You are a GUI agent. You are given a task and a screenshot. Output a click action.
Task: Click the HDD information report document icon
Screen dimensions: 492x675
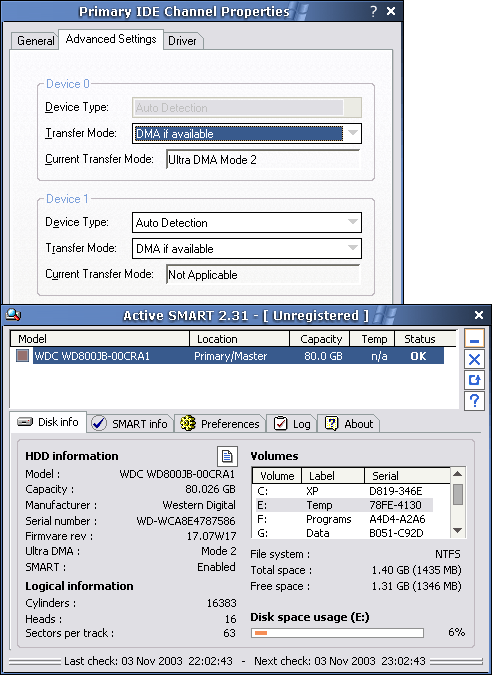tap(227, 456)
